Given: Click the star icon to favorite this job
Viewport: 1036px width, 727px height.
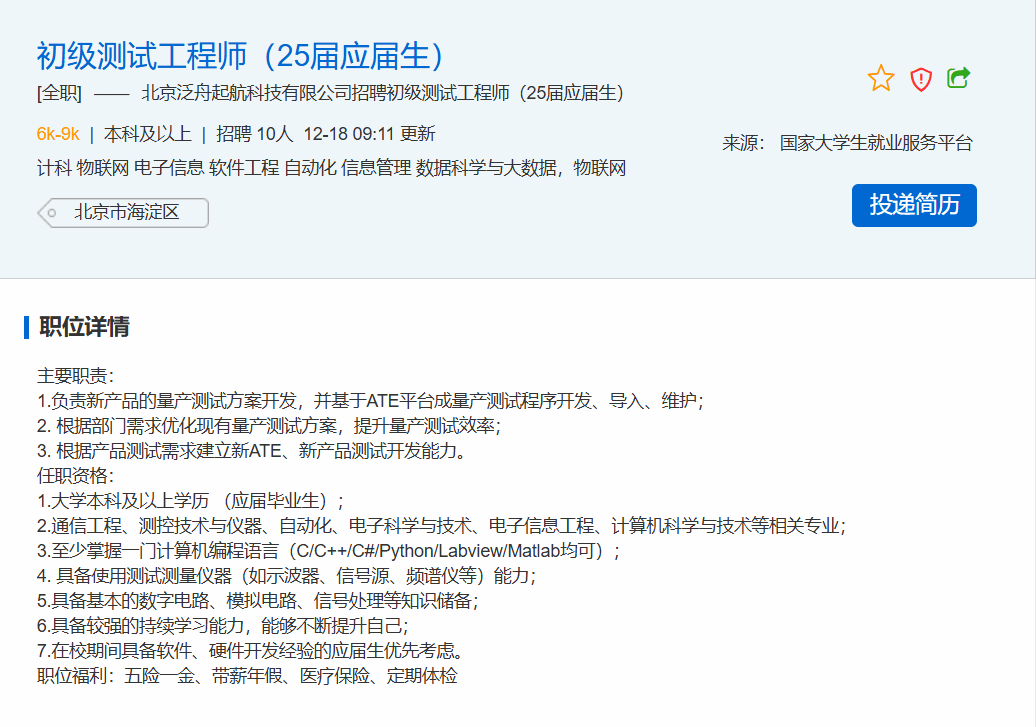Looking at the screenshot, I should 880,78.
